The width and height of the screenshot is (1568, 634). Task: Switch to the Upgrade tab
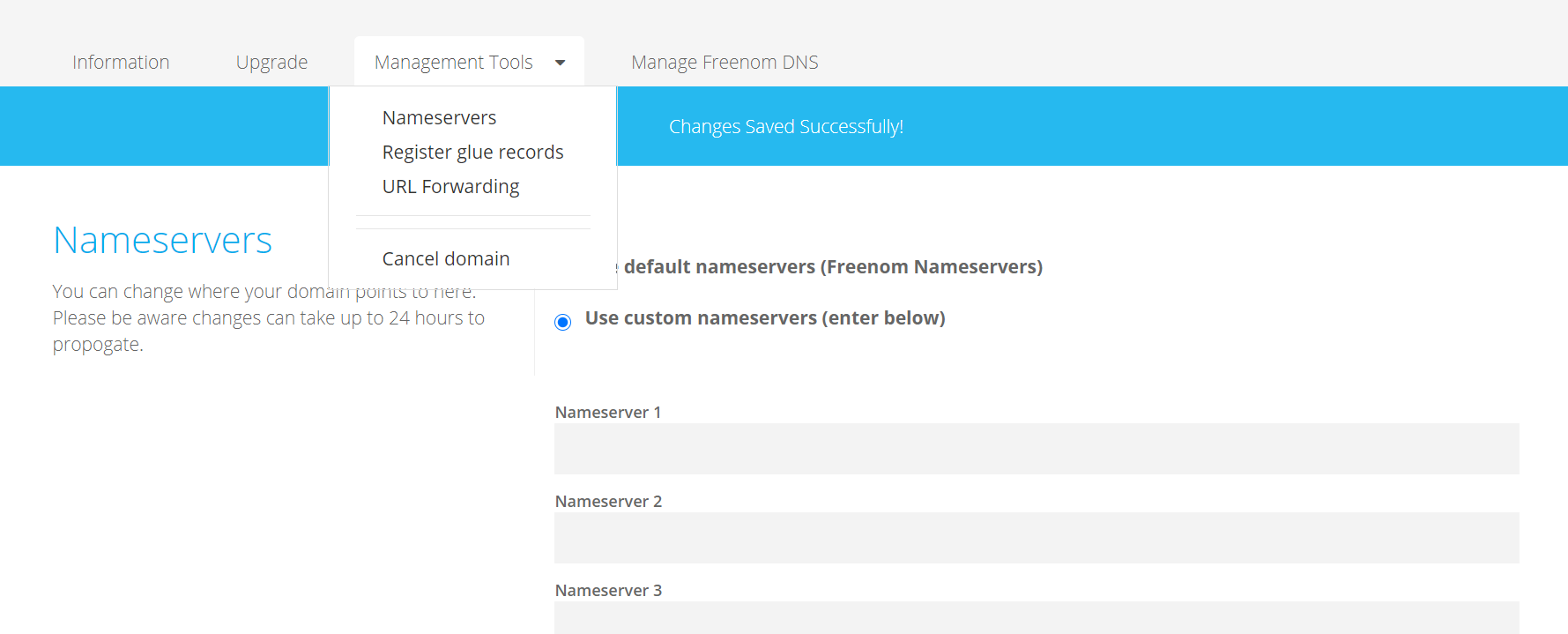(271, 63)
